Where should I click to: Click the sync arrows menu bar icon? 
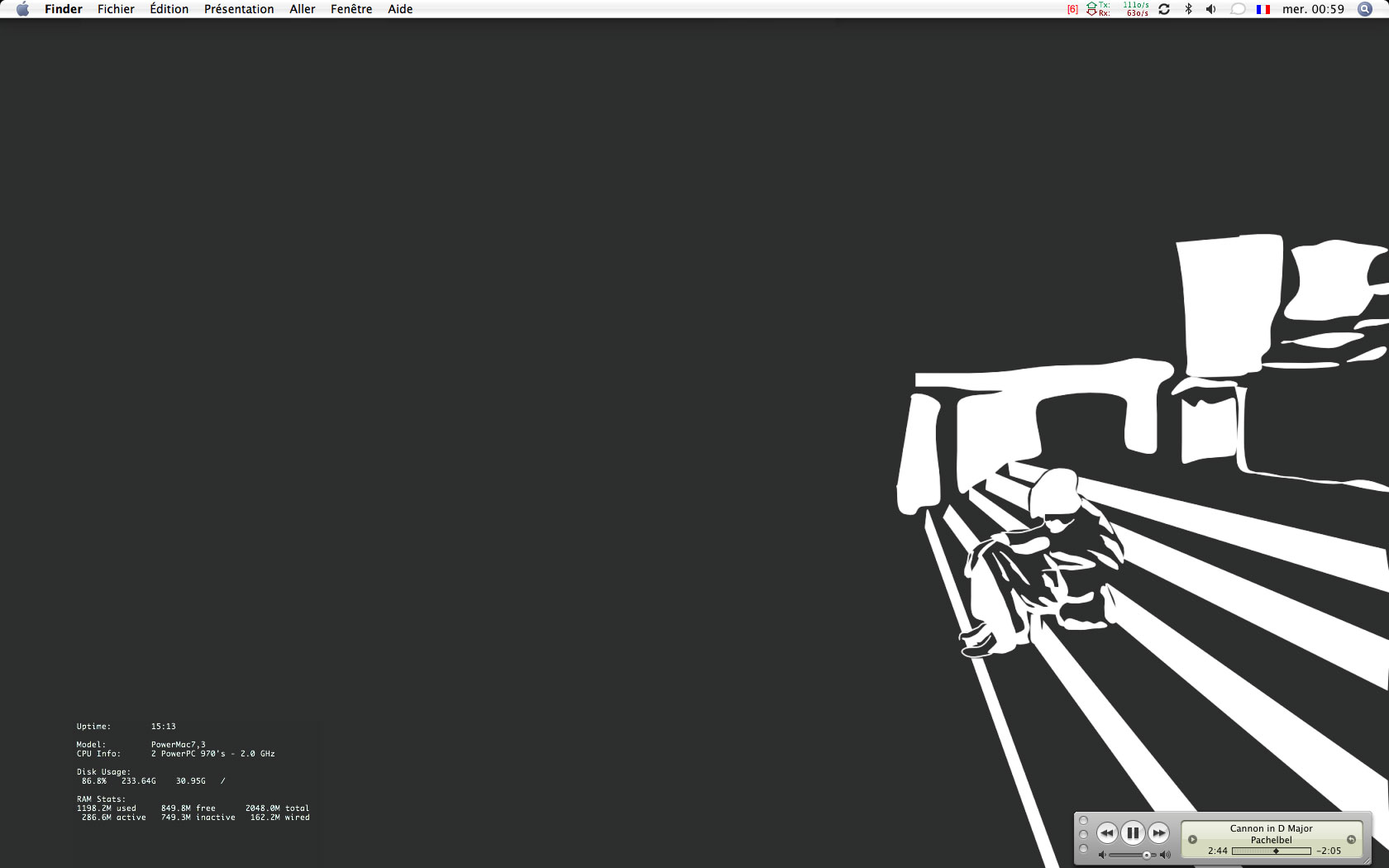pos(1164,9)
